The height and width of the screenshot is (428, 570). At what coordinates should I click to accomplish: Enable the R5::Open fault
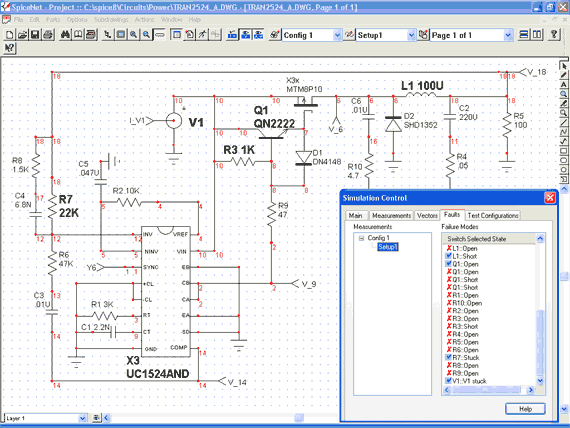pyautogui.click(x=449, y=342)
